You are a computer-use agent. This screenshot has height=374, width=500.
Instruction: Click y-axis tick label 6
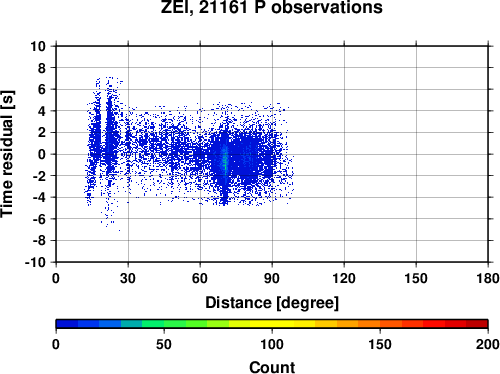(42, 89)
